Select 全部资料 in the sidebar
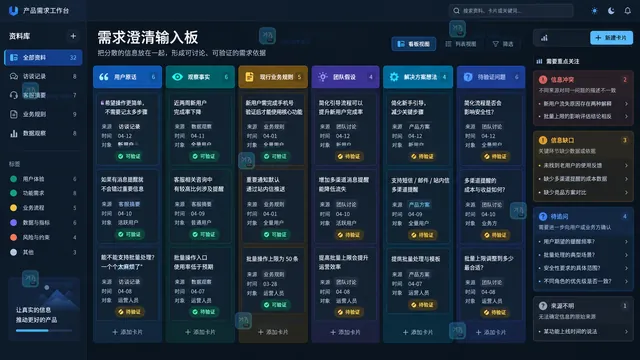 click(x=43, y=58)
